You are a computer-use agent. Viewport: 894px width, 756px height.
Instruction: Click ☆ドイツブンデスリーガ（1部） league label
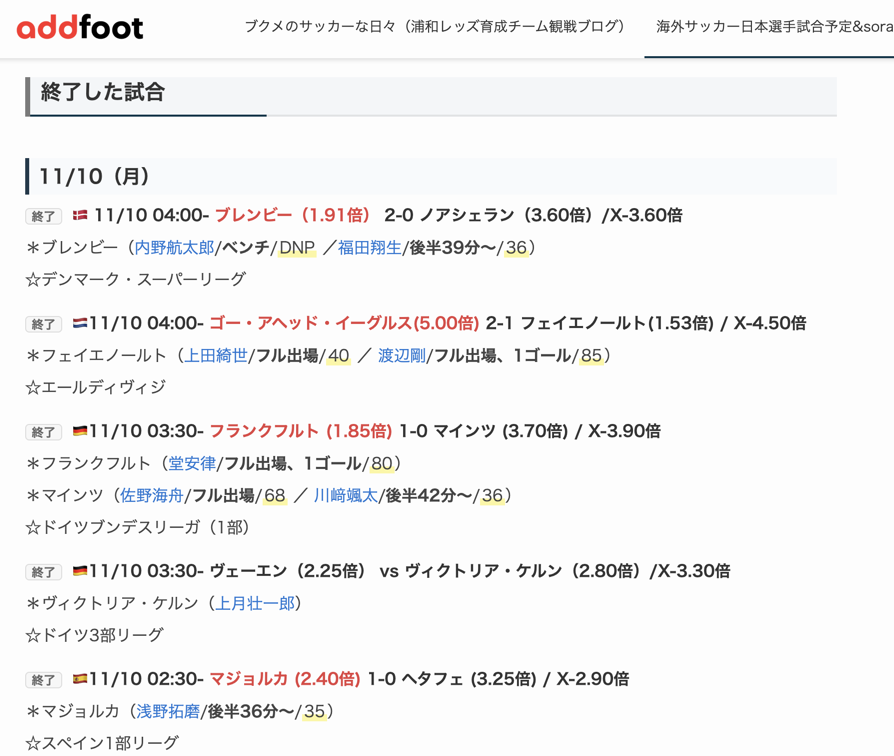tap(137, 527)
